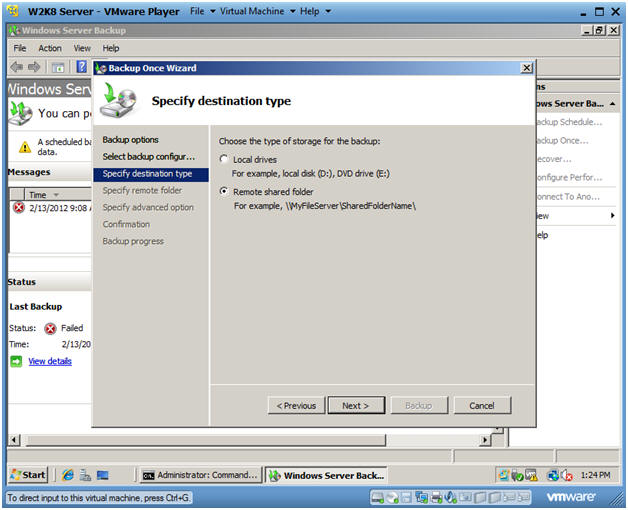This screenshot has width=628, height=510.
Task: Open the View menu in Windows Server Backup
Action: pos(82,48)
